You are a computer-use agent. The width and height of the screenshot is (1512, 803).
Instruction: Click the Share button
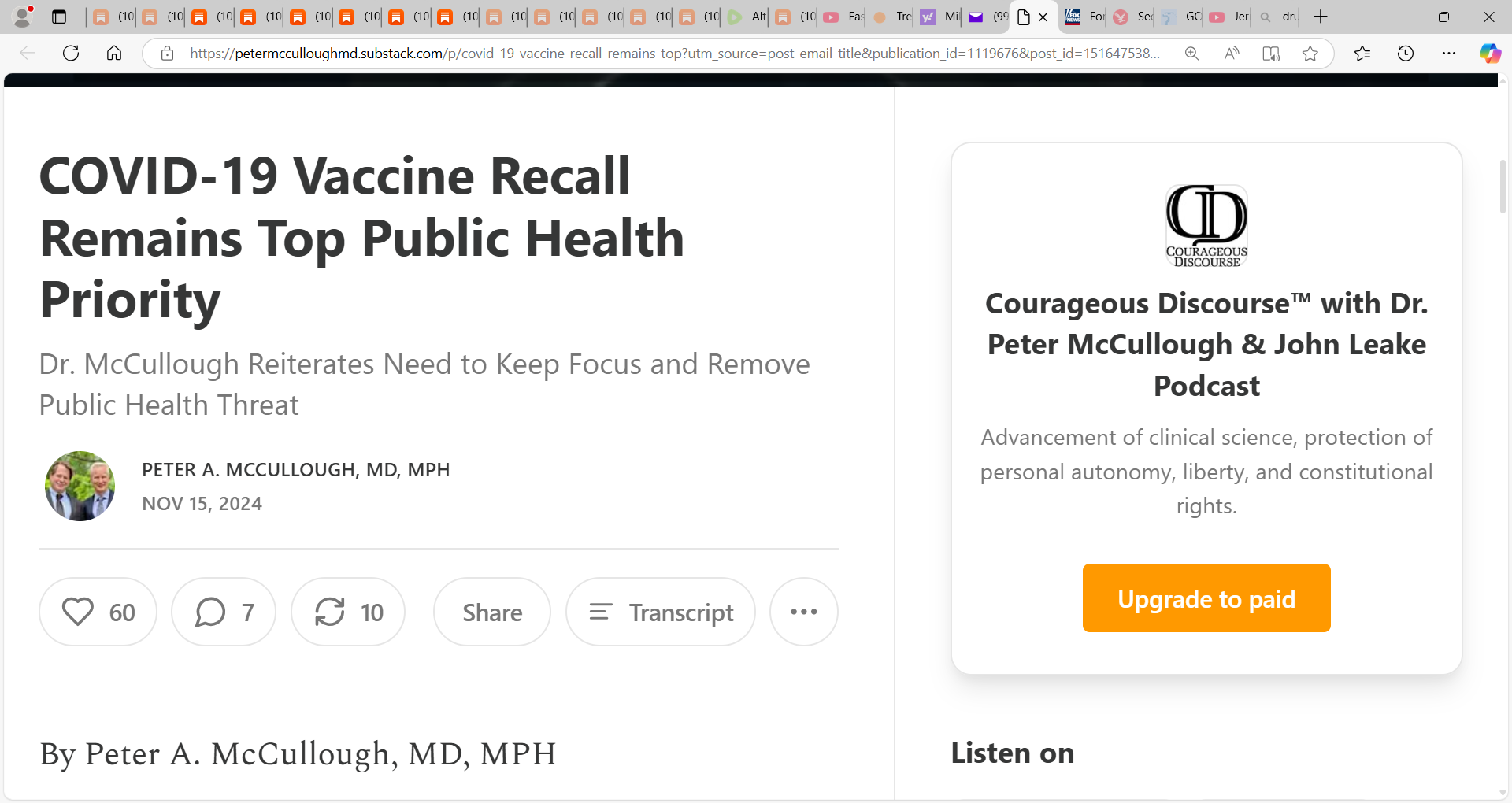tap(492, 612)
